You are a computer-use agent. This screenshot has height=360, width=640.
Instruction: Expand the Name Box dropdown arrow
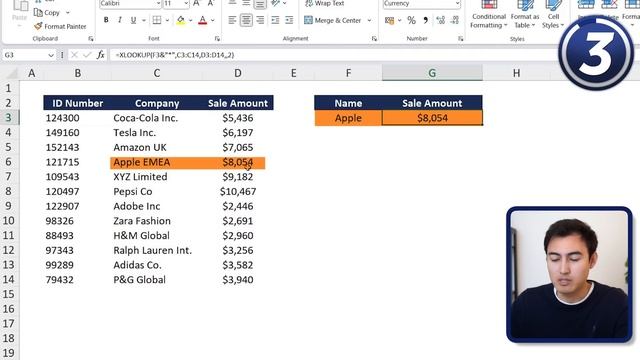coord(51,55)
